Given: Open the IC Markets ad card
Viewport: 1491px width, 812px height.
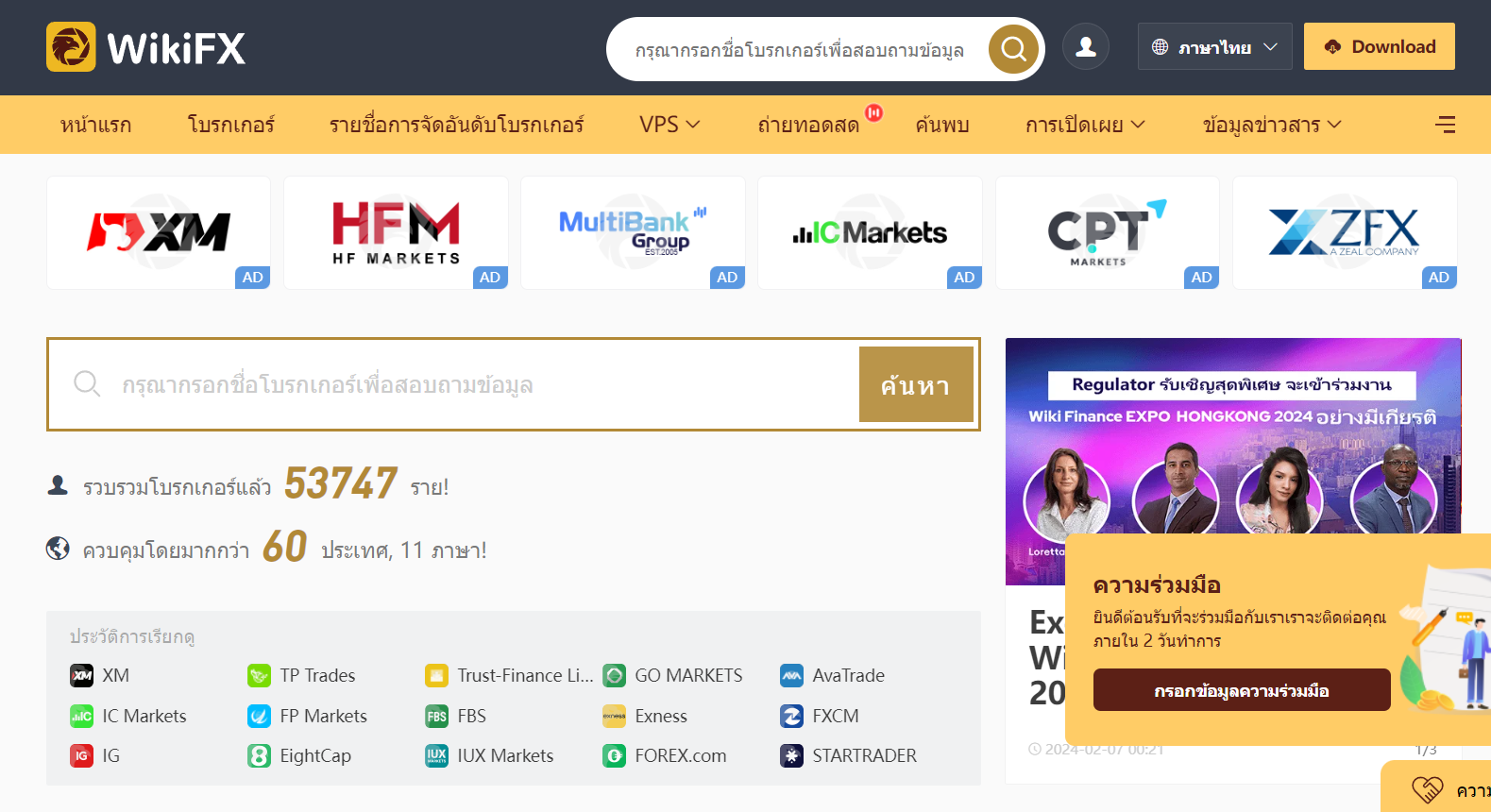Looking at the screenshot, I should click(x=870, y=232).
